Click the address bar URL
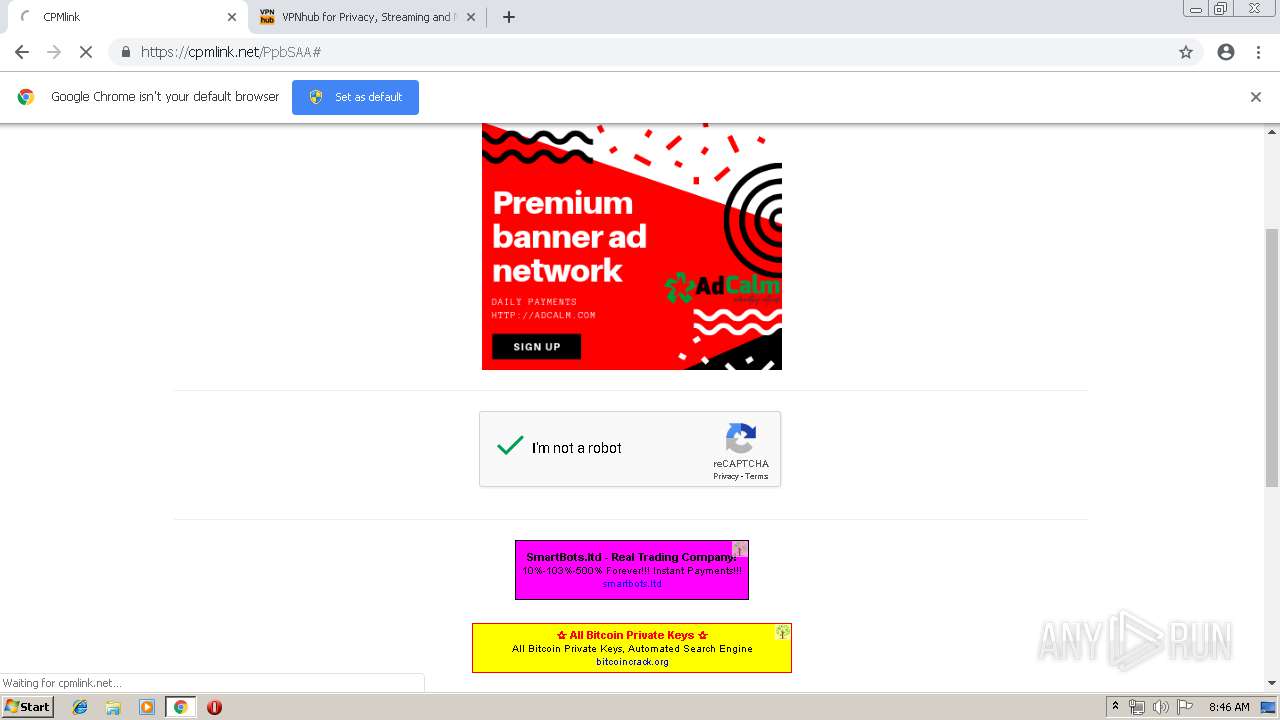The height and width of the screenshot is (720, 1280). pos(231,52)
